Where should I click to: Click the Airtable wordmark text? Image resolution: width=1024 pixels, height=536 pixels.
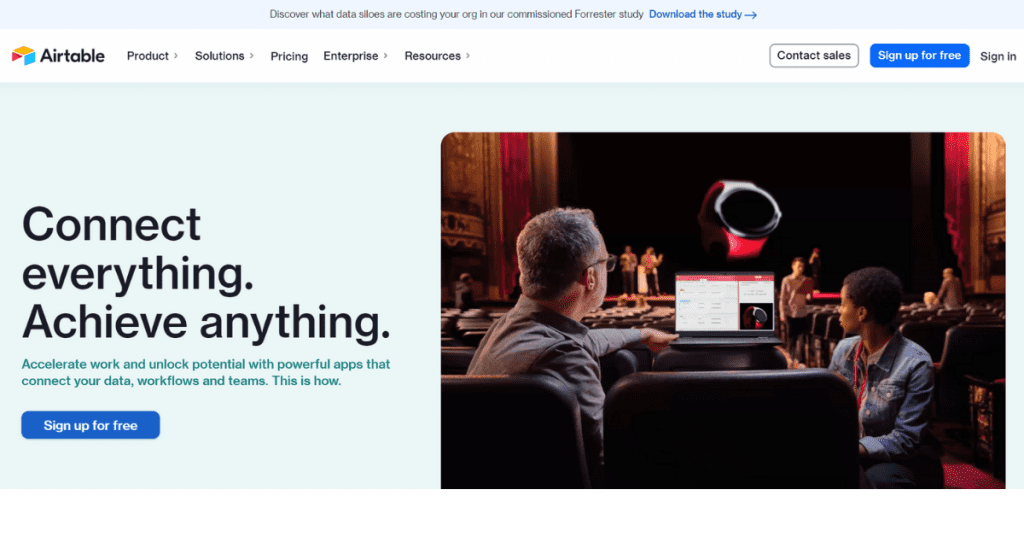point(72,56)
